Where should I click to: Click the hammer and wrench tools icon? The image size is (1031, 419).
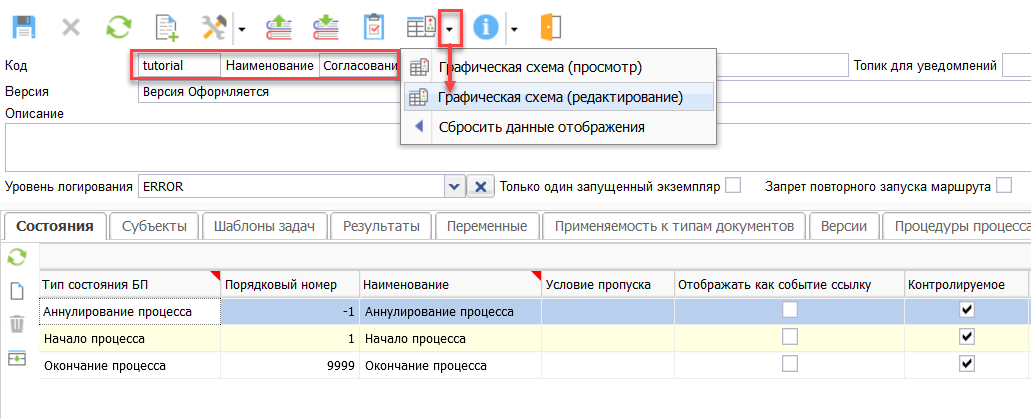(x=214, y=26)
